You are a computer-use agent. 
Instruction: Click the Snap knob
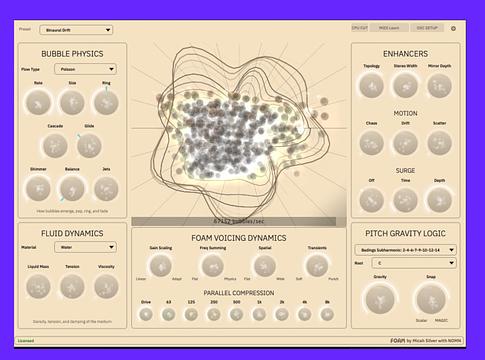coord(431,299)
